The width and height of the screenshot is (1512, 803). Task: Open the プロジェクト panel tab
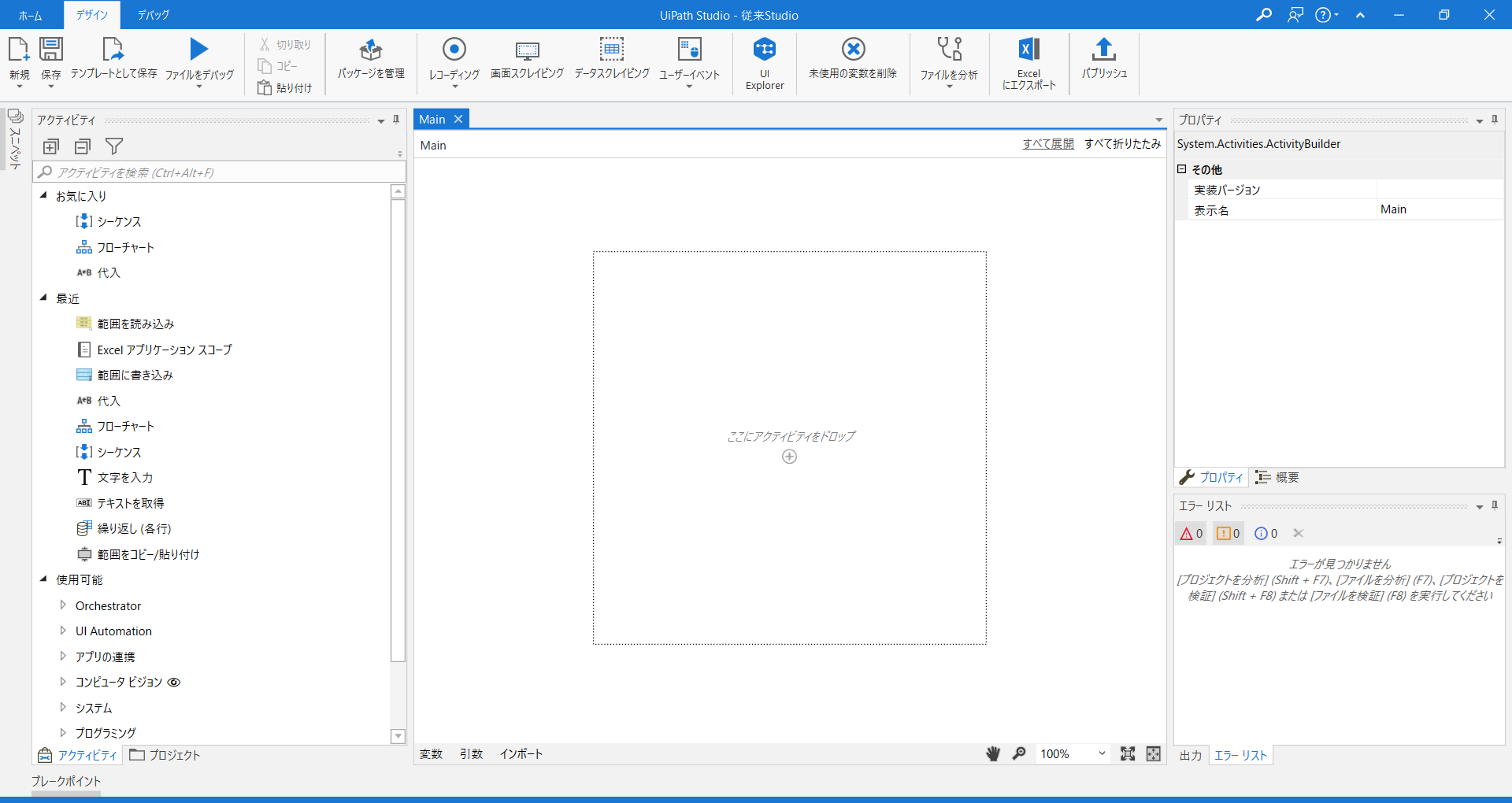point(164,754)
